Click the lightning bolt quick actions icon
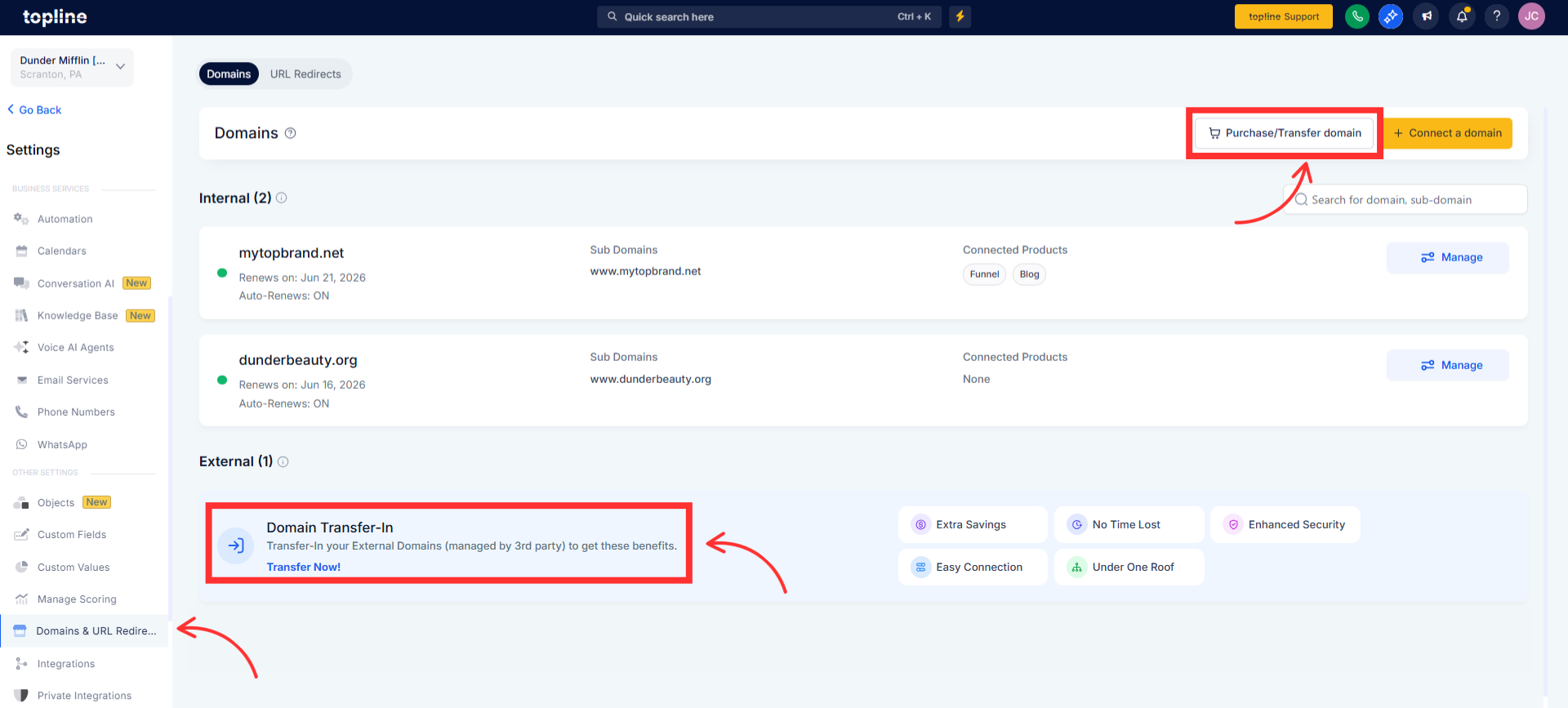The height and width of the screenshot is (708, 1568). [960, 16]
